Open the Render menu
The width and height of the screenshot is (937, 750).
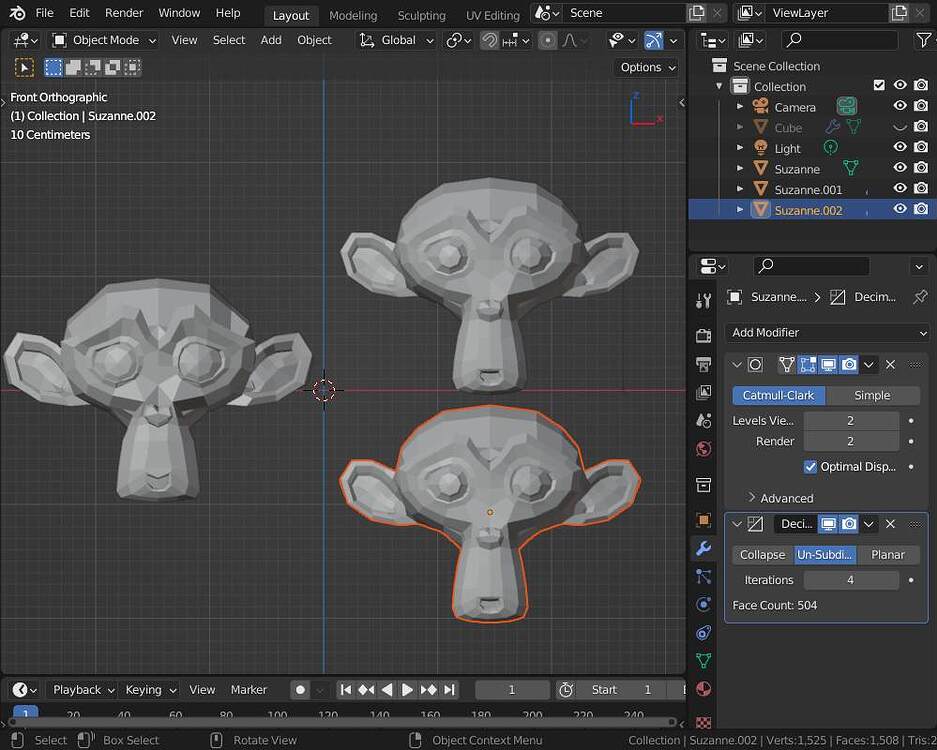point(124,13)
